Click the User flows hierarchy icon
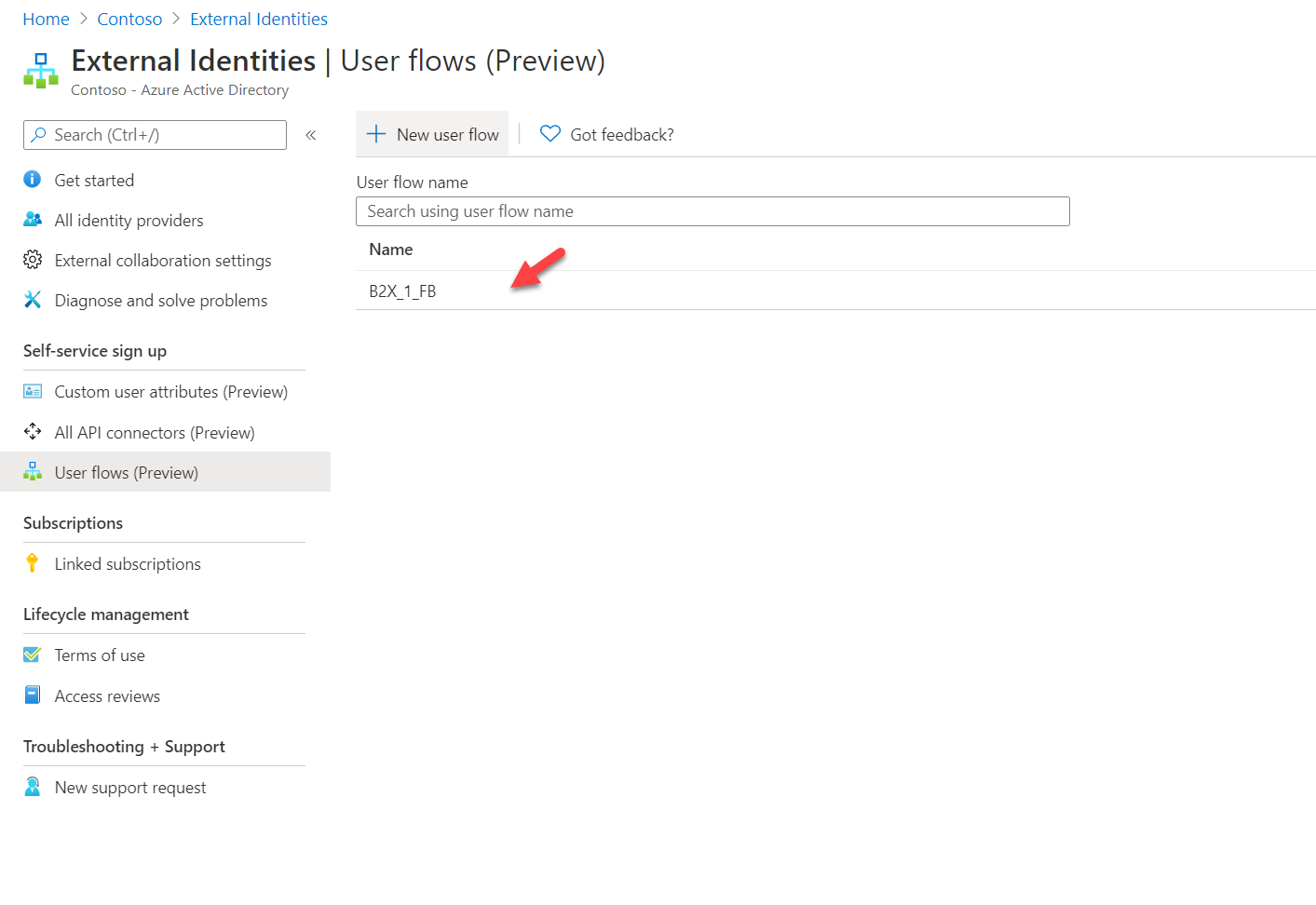Screen dimensions: 1316x905 coord(33,472)
